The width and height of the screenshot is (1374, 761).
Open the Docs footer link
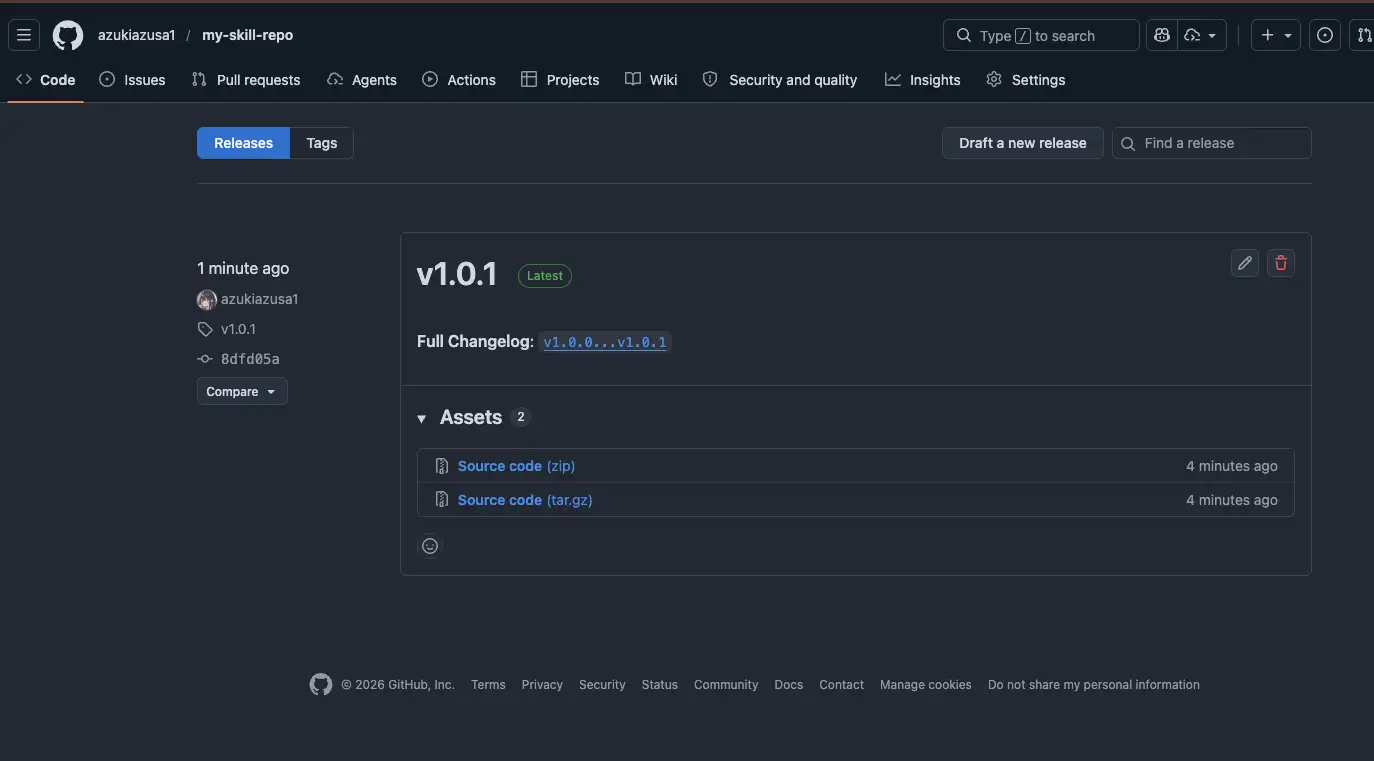(789, 685)
